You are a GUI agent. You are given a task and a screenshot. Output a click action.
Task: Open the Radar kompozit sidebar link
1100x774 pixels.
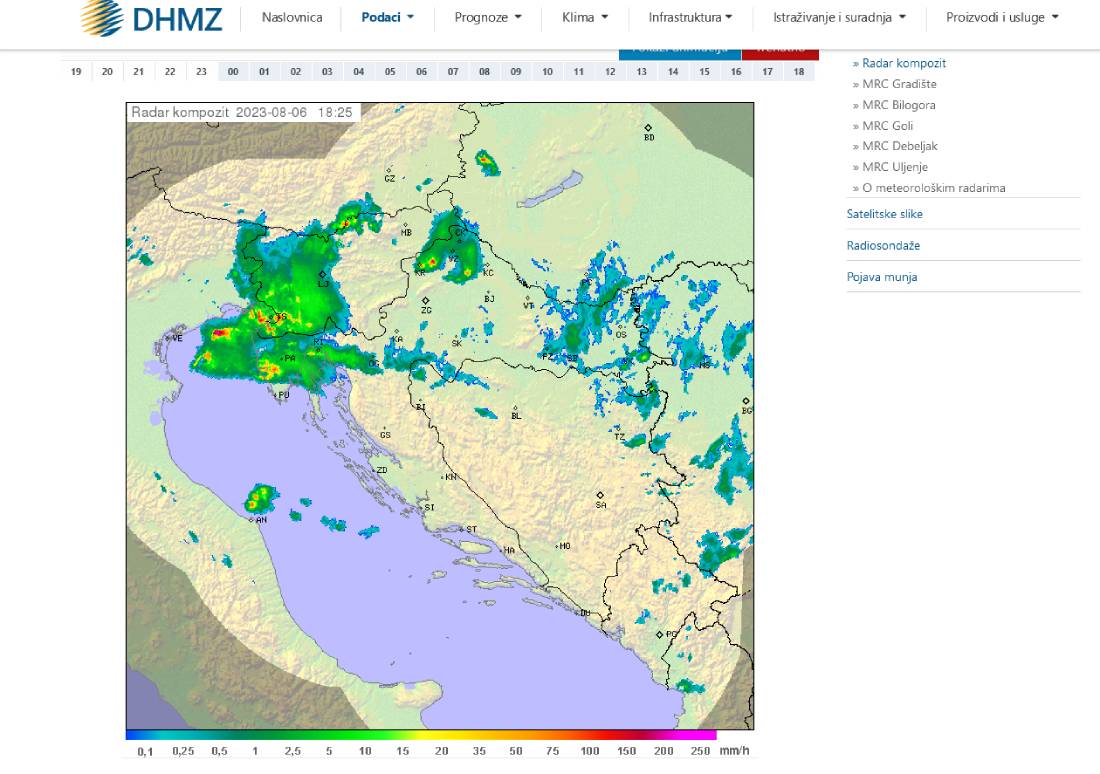point(904,63)
